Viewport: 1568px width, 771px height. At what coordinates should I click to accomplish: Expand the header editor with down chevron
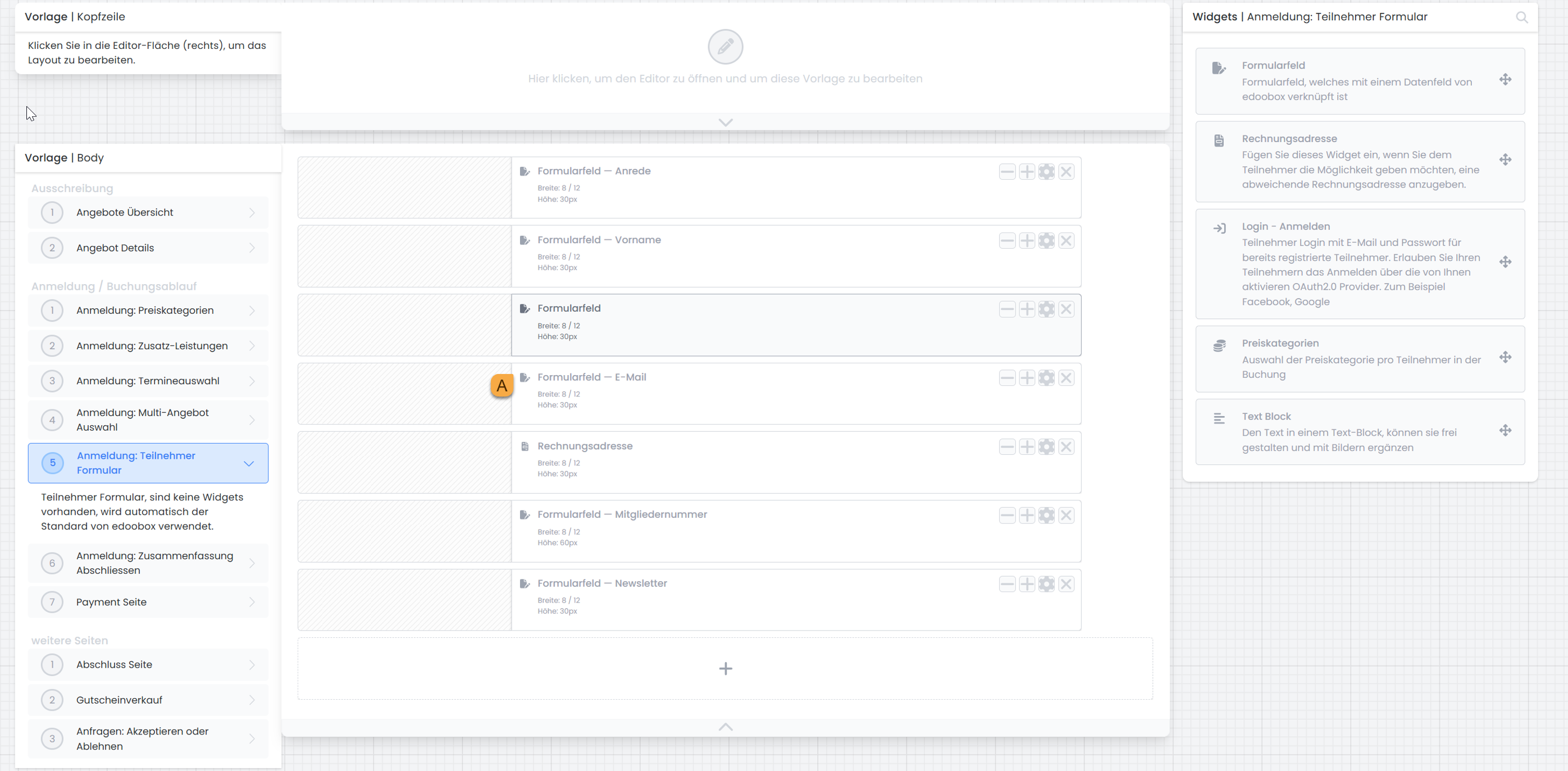click(725, 122)
